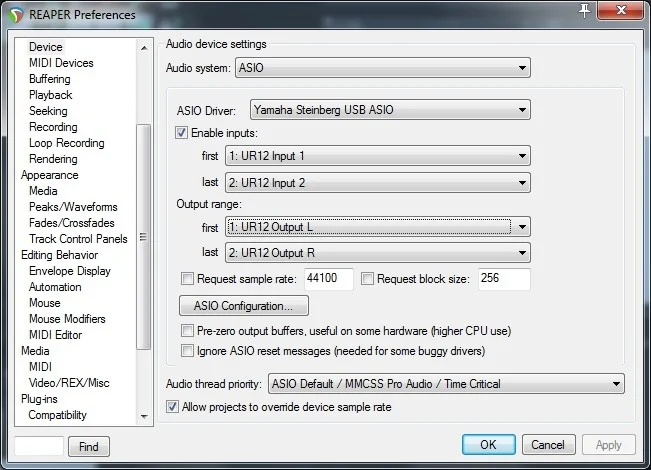Open last input dropdown showing UR12 Input 2
This screenshot has height=470, width=651.
(x=378, y=183)
